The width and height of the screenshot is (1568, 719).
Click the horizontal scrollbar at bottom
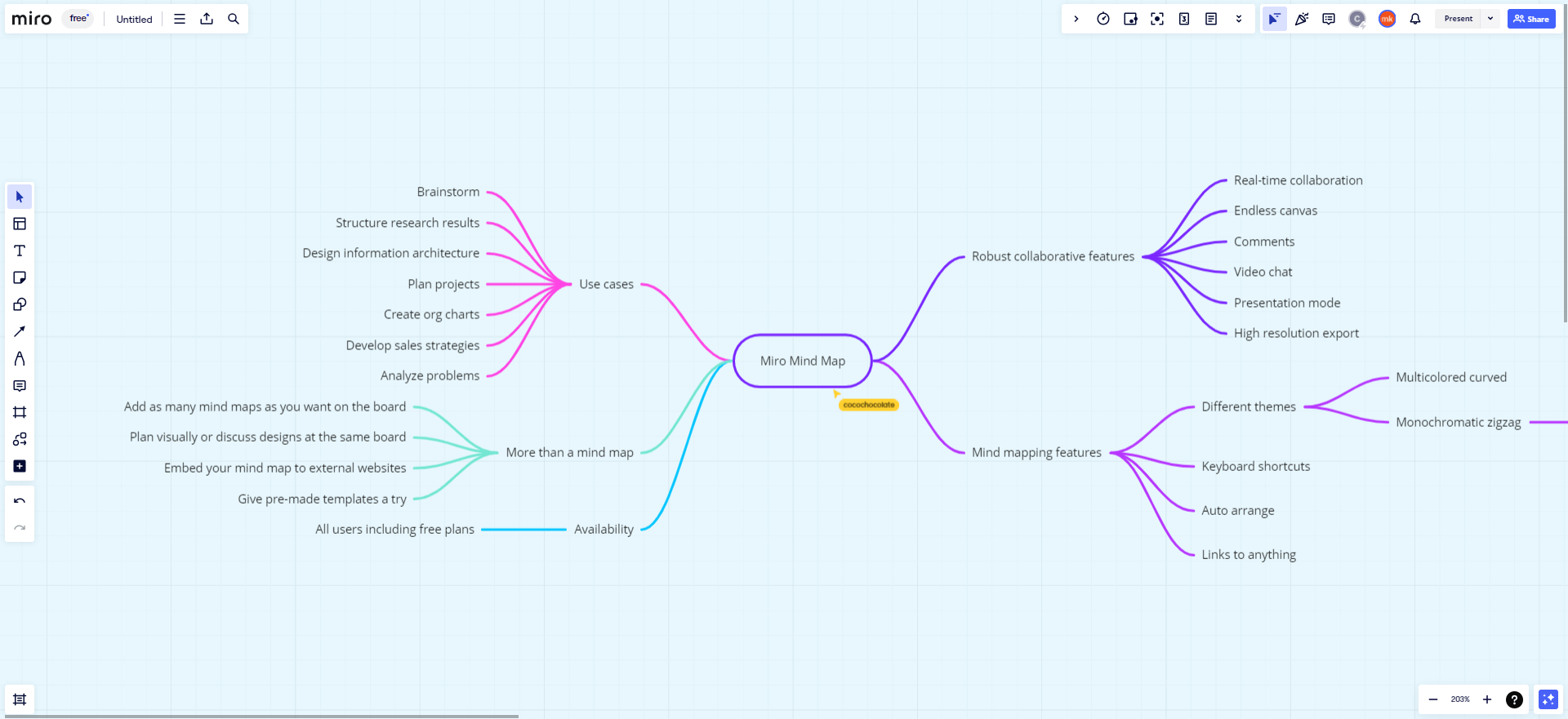tap(260, 717)
